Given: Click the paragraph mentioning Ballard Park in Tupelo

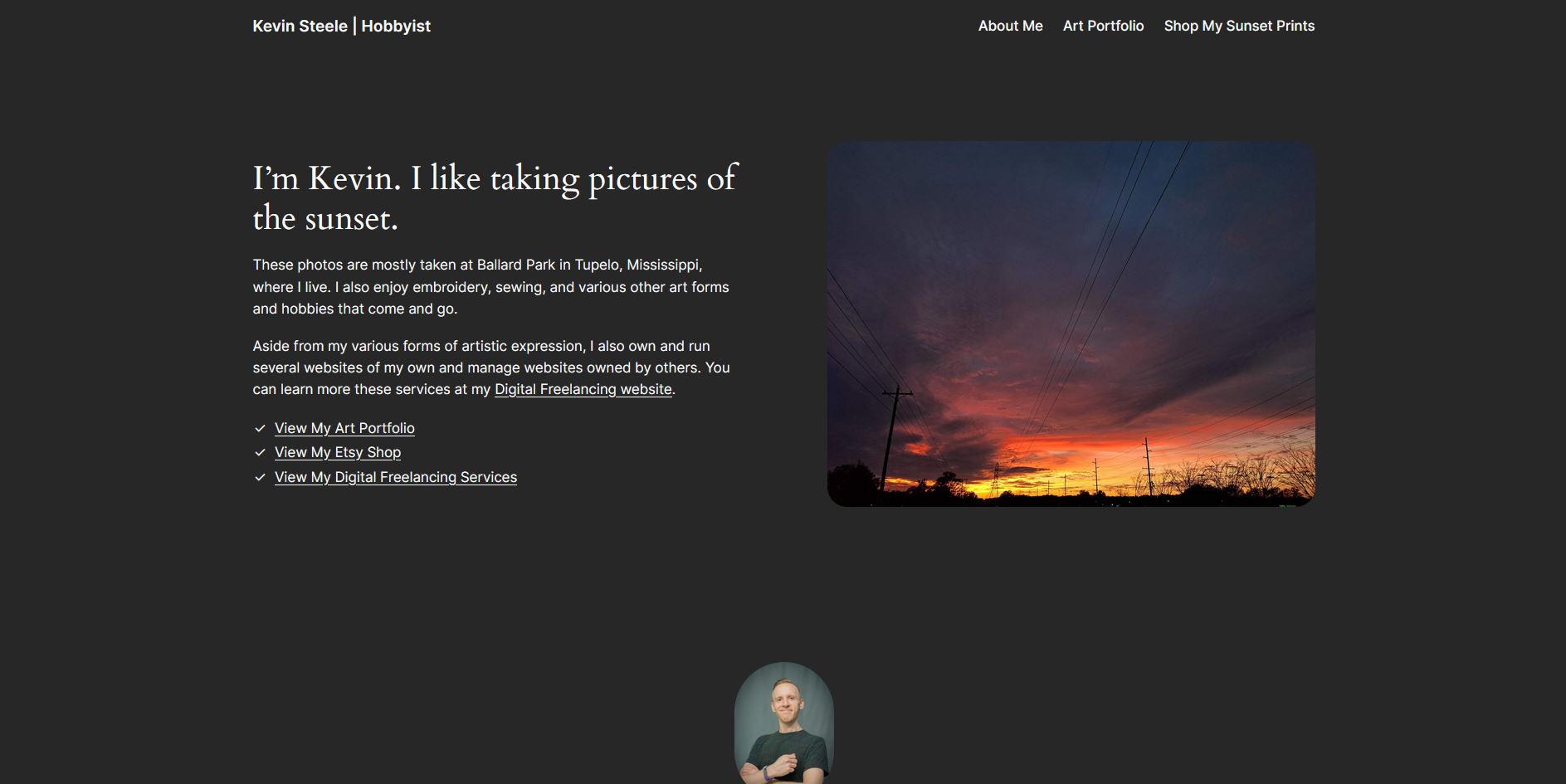Looking at the screenshot, I should point(491,287).
